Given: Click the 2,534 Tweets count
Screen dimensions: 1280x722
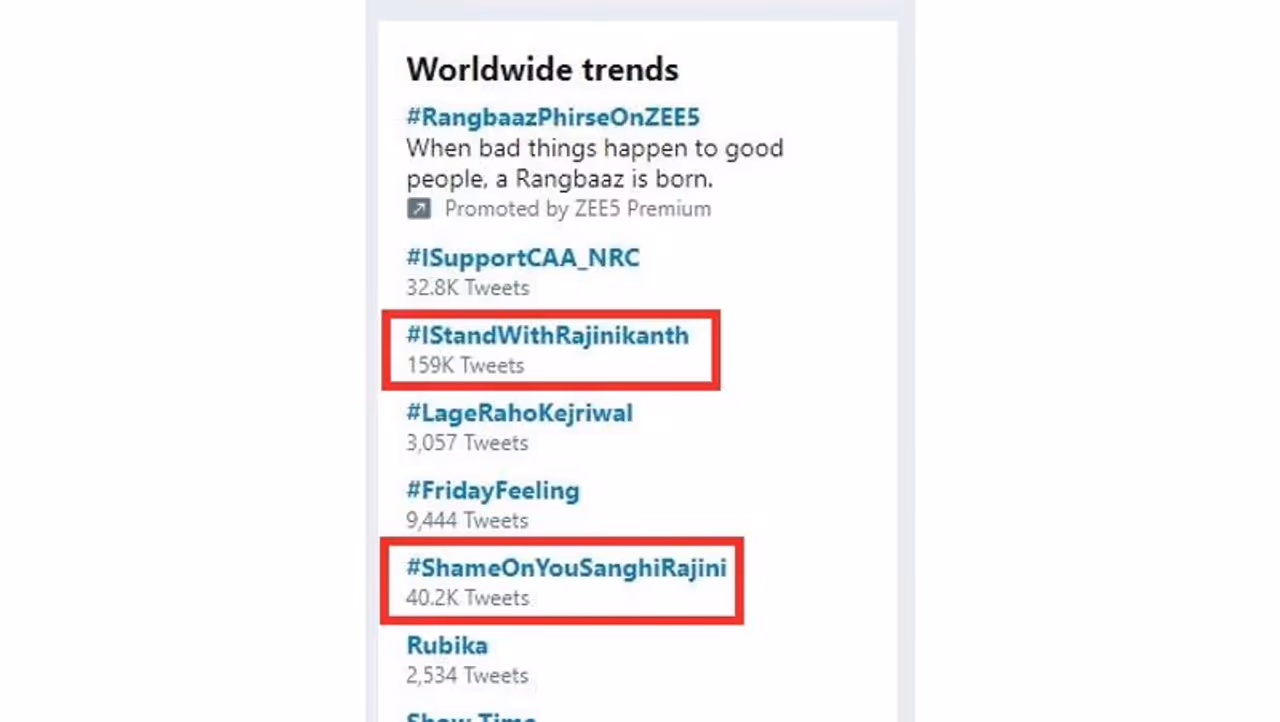Looking at the screenshot, I should tap(467, 676).
